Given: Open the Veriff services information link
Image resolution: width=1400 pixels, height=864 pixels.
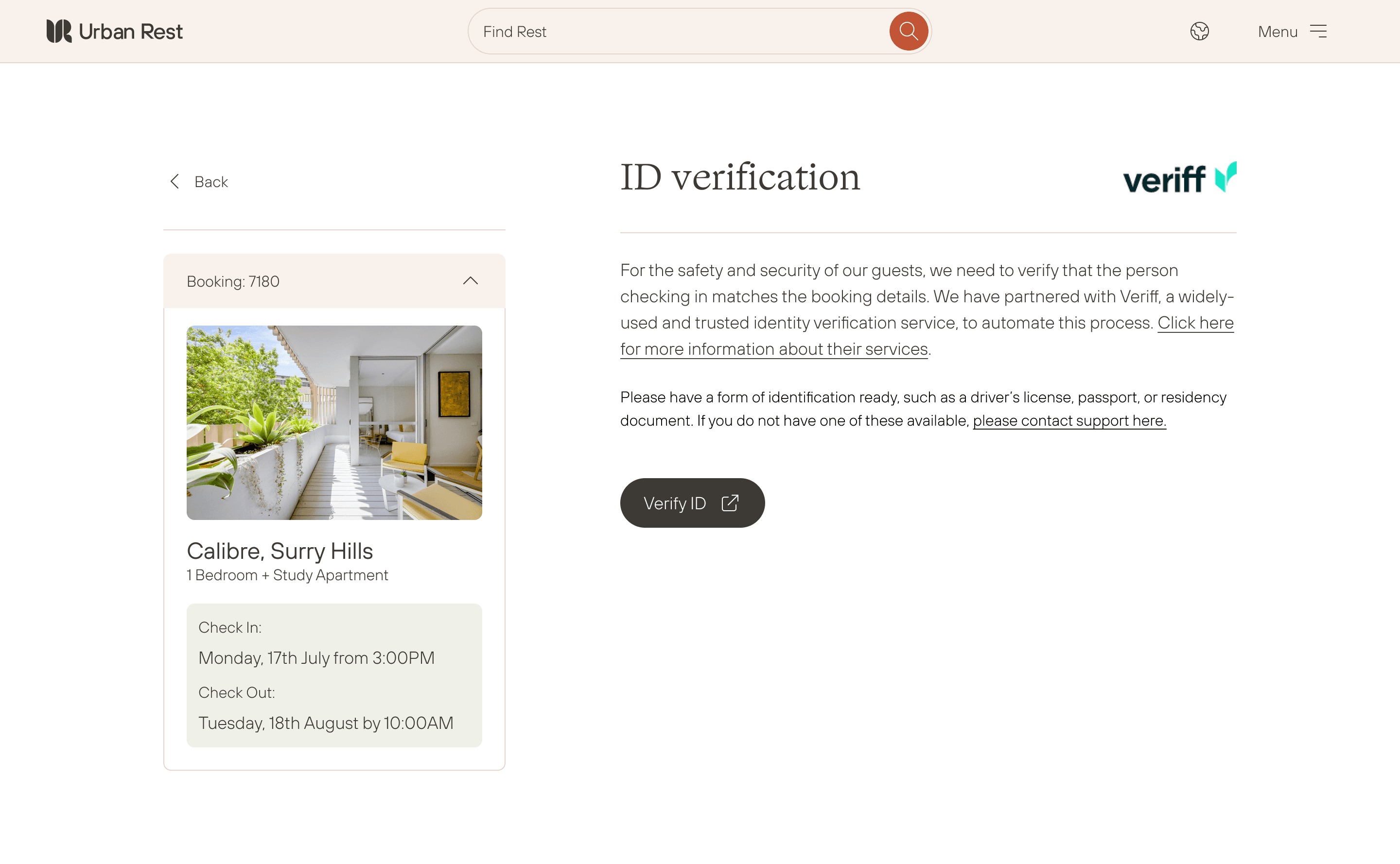Looking at the screenshot, I should tap(774, 348).
